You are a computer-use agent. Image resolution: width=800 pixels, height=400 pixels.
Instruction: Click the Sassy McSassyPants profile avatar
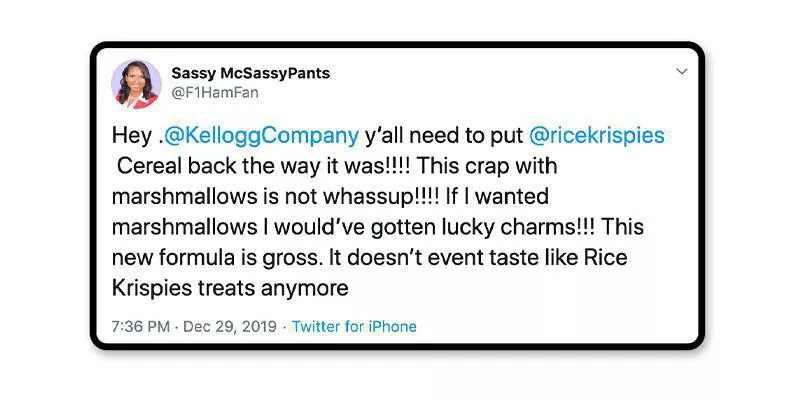[x=136, y=83]
